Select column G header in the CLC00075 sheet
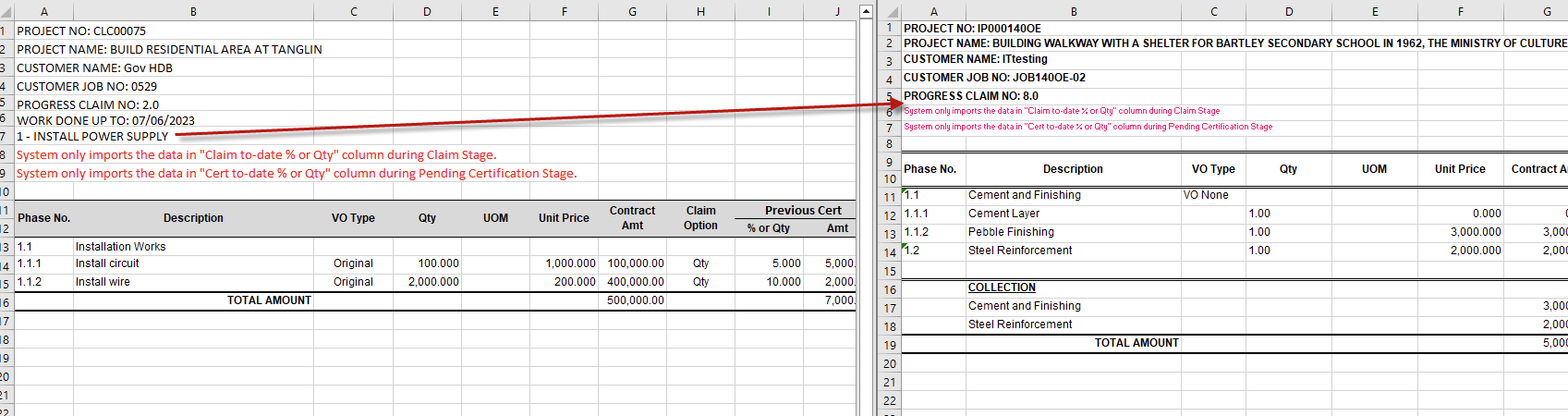Viewport: 1568px width, 416px height. pos(632,12)
